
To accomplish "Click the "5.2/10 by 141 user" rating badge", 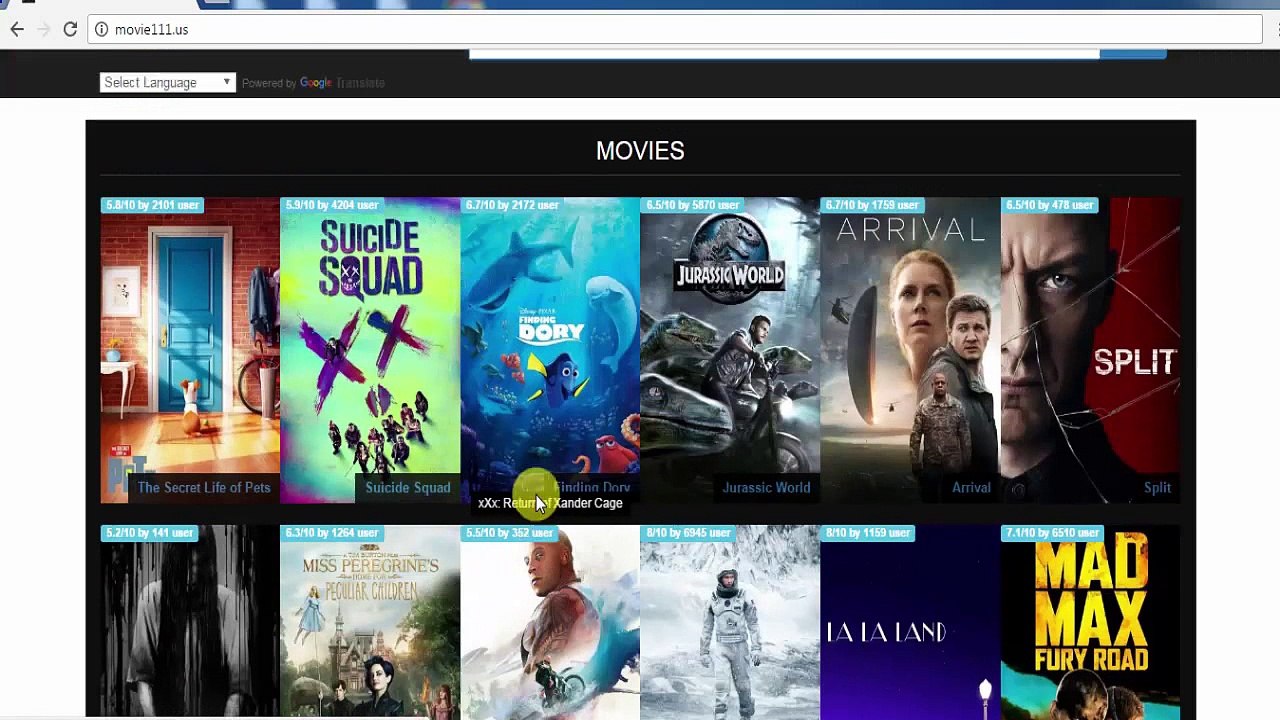I will point(149,533).
